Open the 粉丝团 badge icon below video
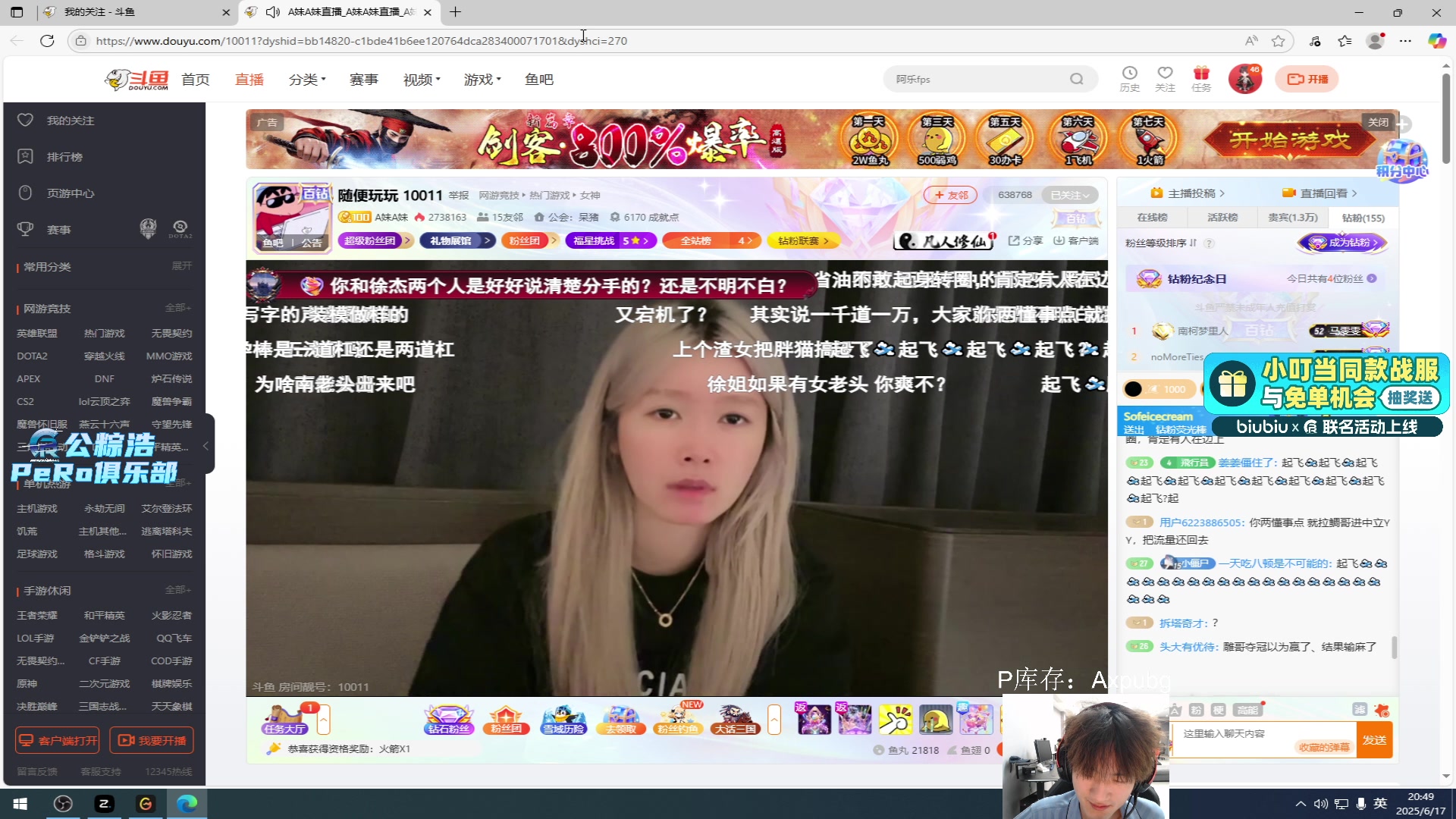 [x=506, y=720]
